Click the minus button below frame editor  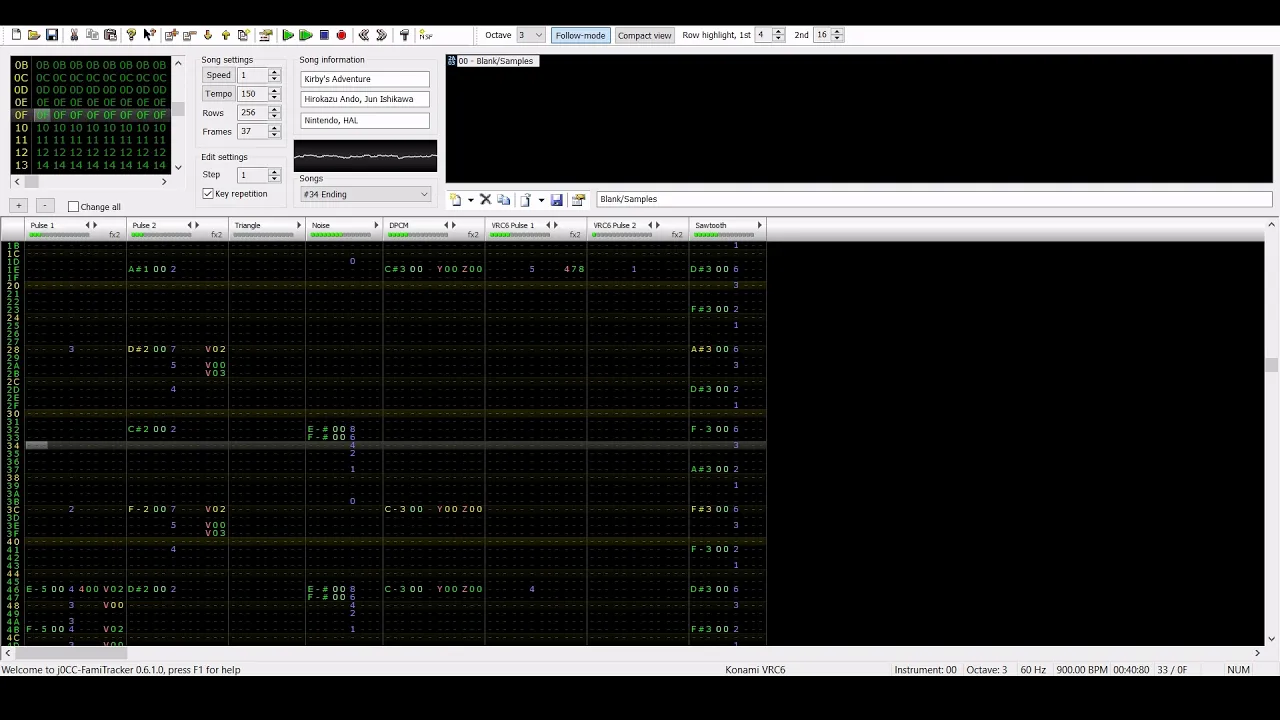point(44,206)
